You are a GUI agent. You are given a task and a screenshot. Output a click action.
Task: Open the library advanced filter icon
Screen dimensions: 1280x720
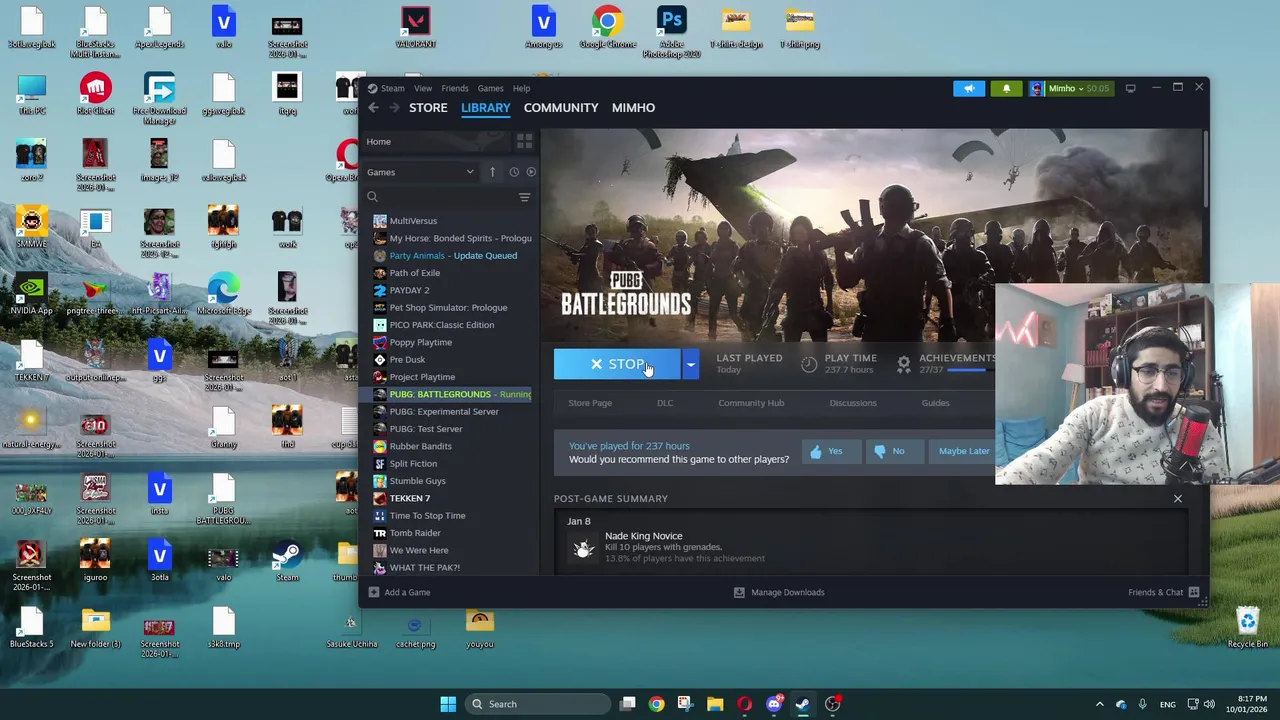point(524,197)
